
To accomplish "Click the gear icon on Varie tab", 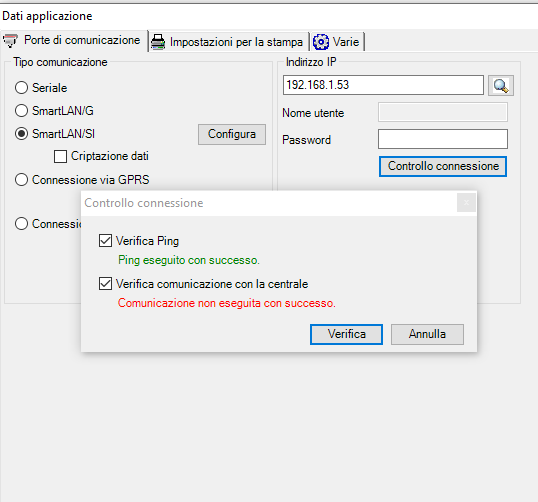I will 321,42.
